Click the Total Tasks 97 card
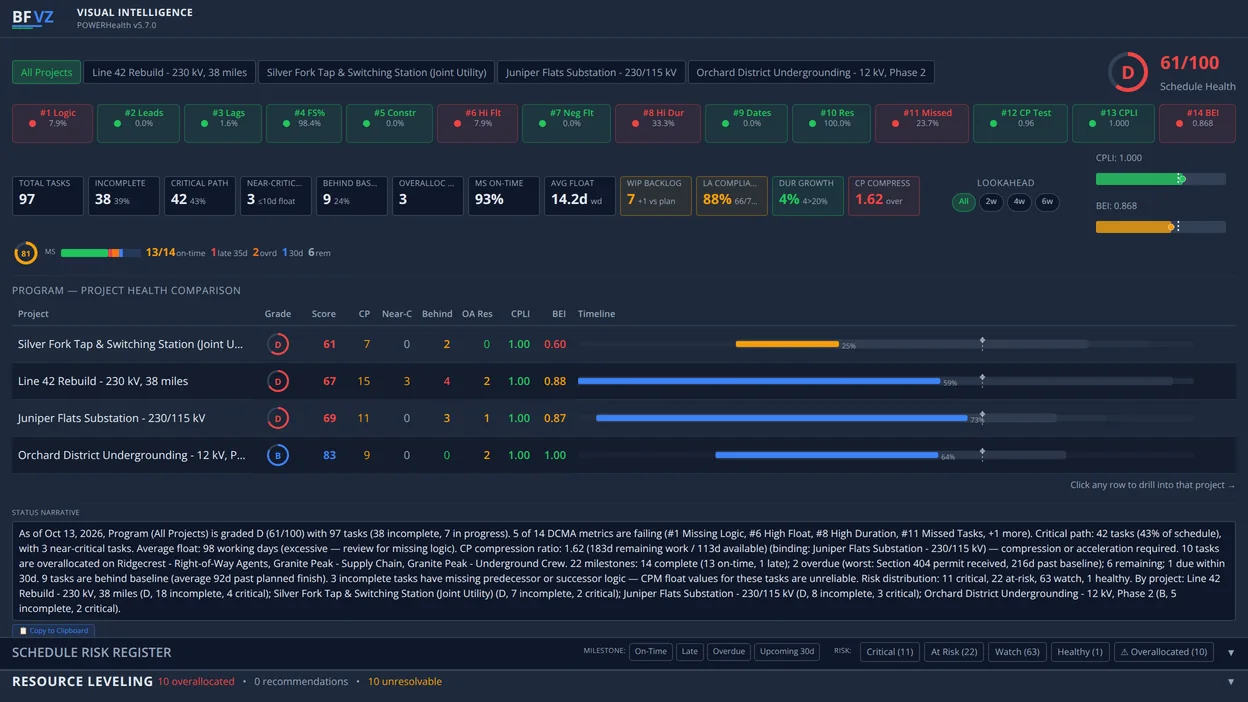This screenshot has width=1248, height=702. [x=47, y=196]
